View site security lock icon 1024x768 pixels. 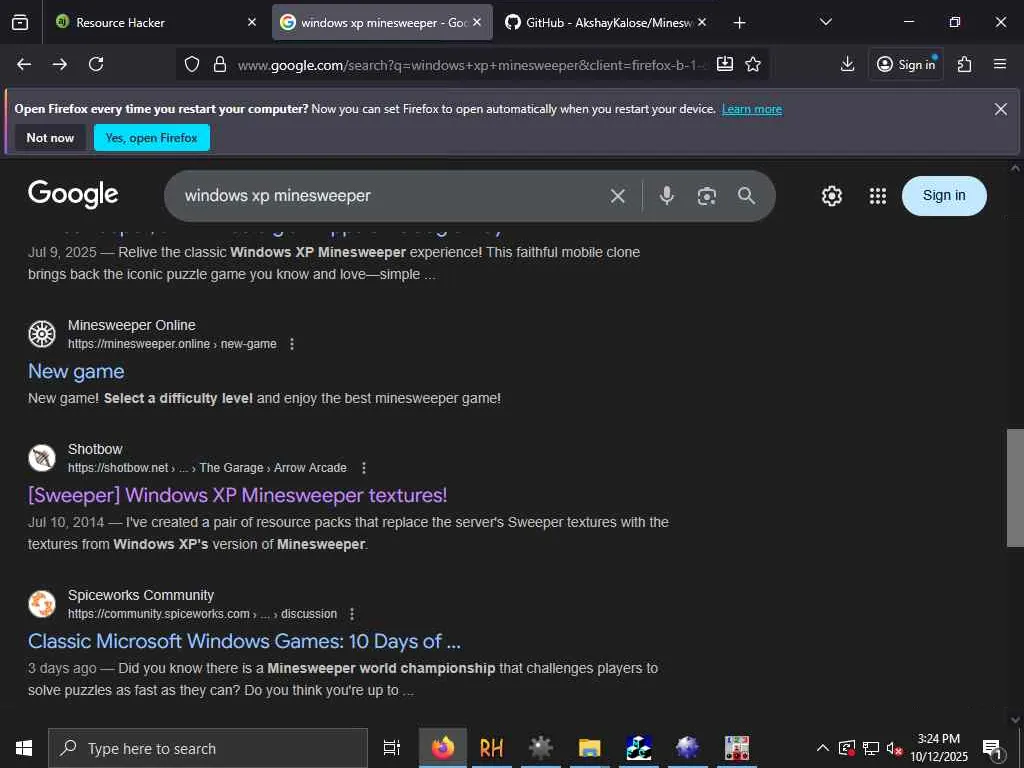coord(220,64)
